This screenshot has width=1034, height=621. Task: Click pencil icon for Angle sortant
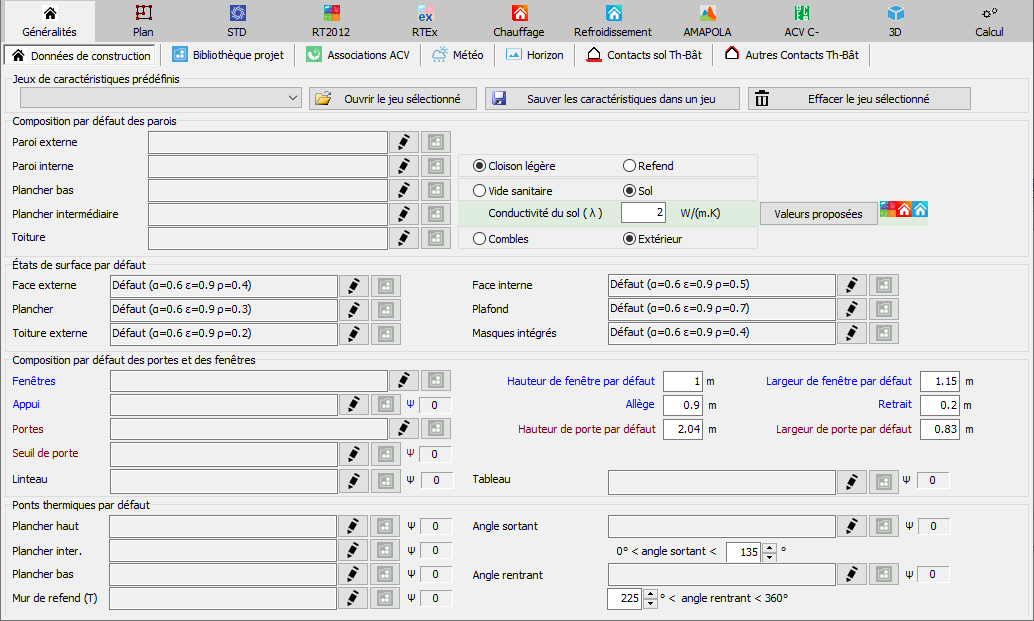851,526
